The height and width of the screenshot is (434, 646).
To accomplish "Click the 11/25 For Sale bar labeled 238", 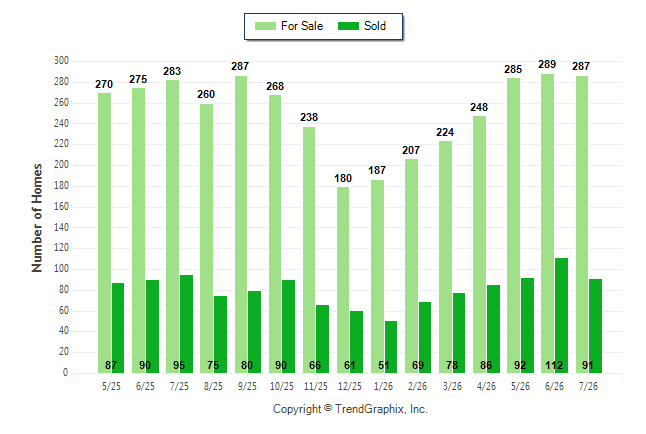I will (x=309, y=250).
